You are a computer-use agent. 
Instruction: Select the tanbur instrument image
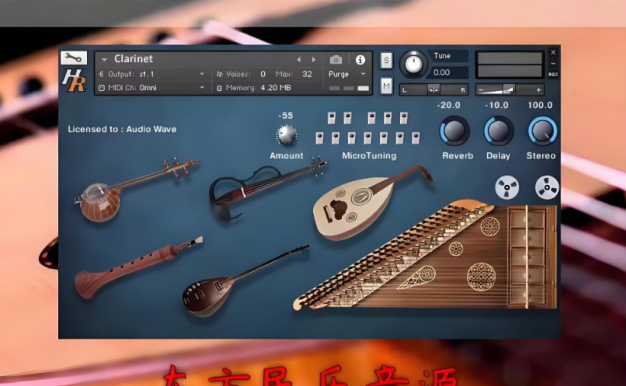coord(136,189)
